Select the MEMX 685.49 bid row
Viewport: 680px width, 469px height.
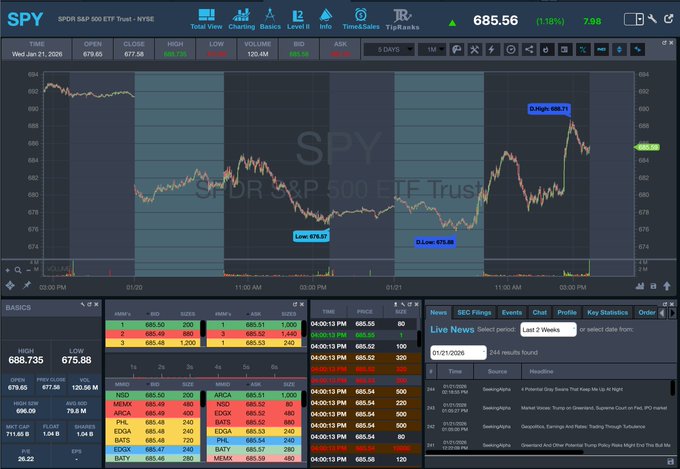152,404
